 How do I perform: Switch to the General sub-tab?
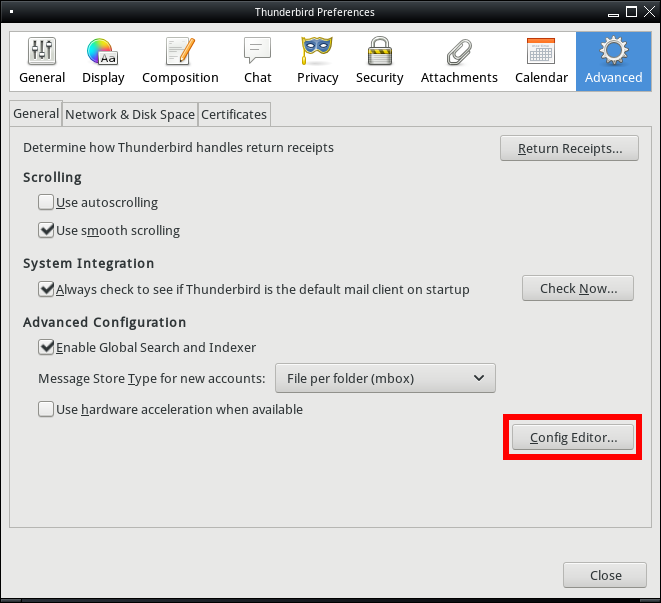click(x=36, y=113)
